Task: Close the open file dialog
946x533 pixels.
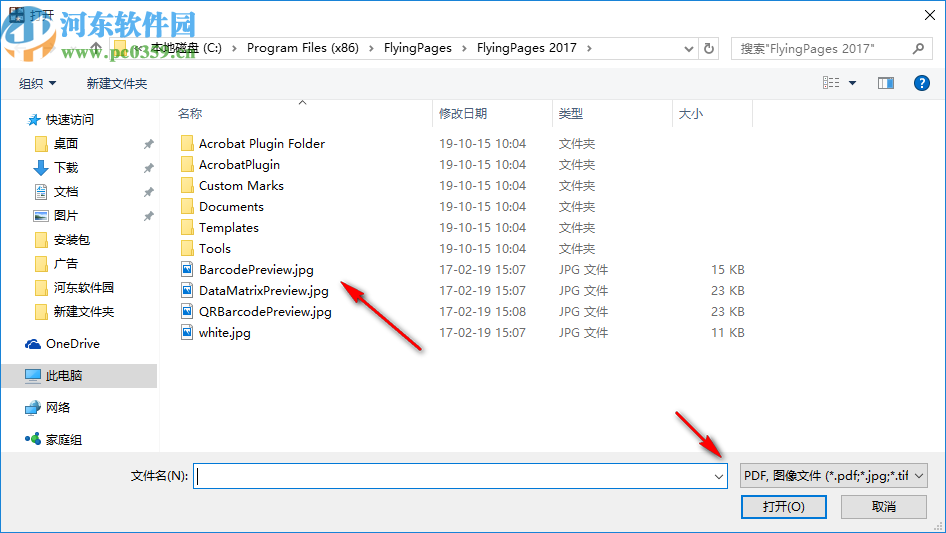Action: (930, 15)
